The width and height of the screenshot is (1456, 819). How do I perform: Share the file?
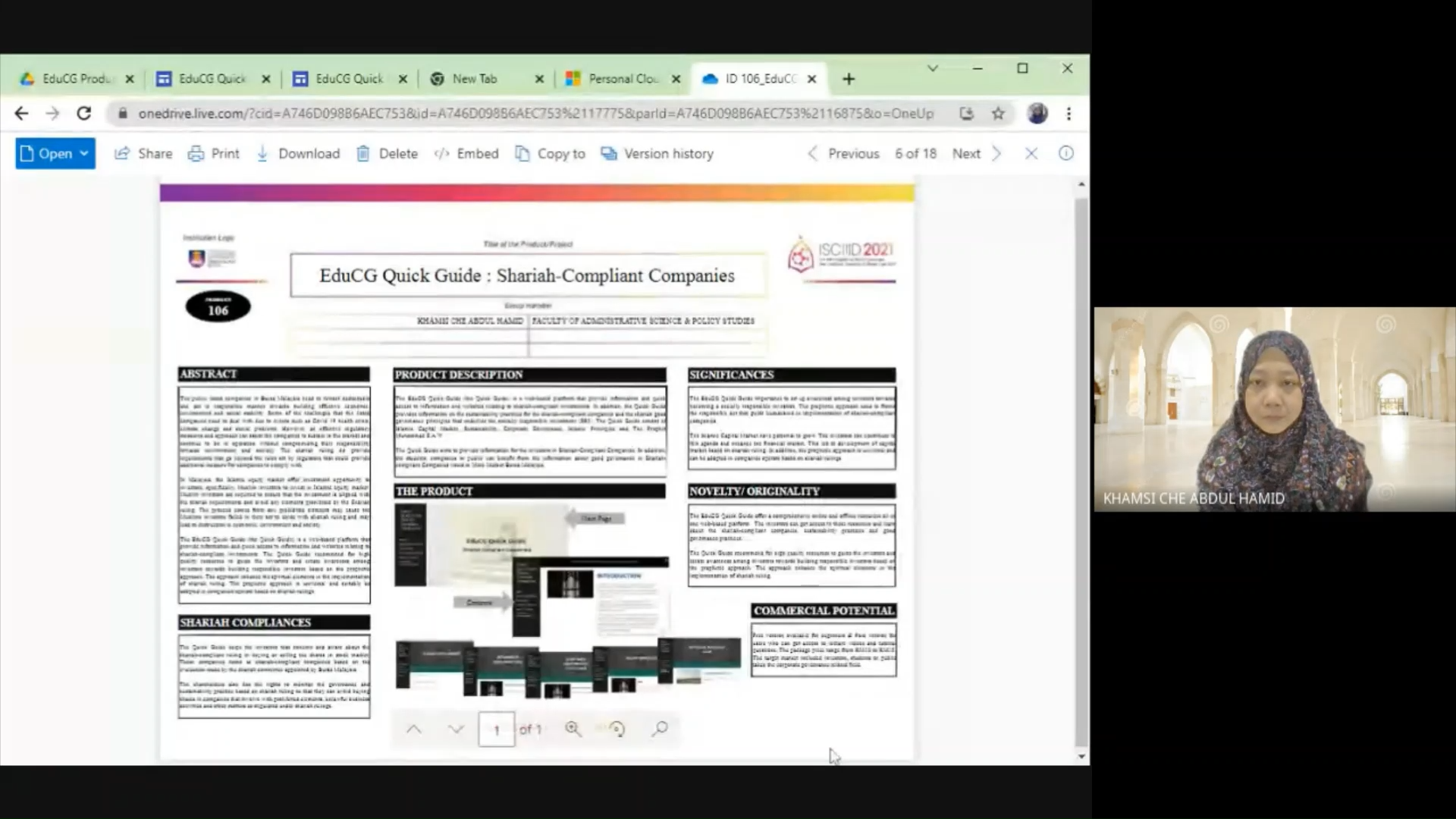pyautogui.click(x=143, y=153)
